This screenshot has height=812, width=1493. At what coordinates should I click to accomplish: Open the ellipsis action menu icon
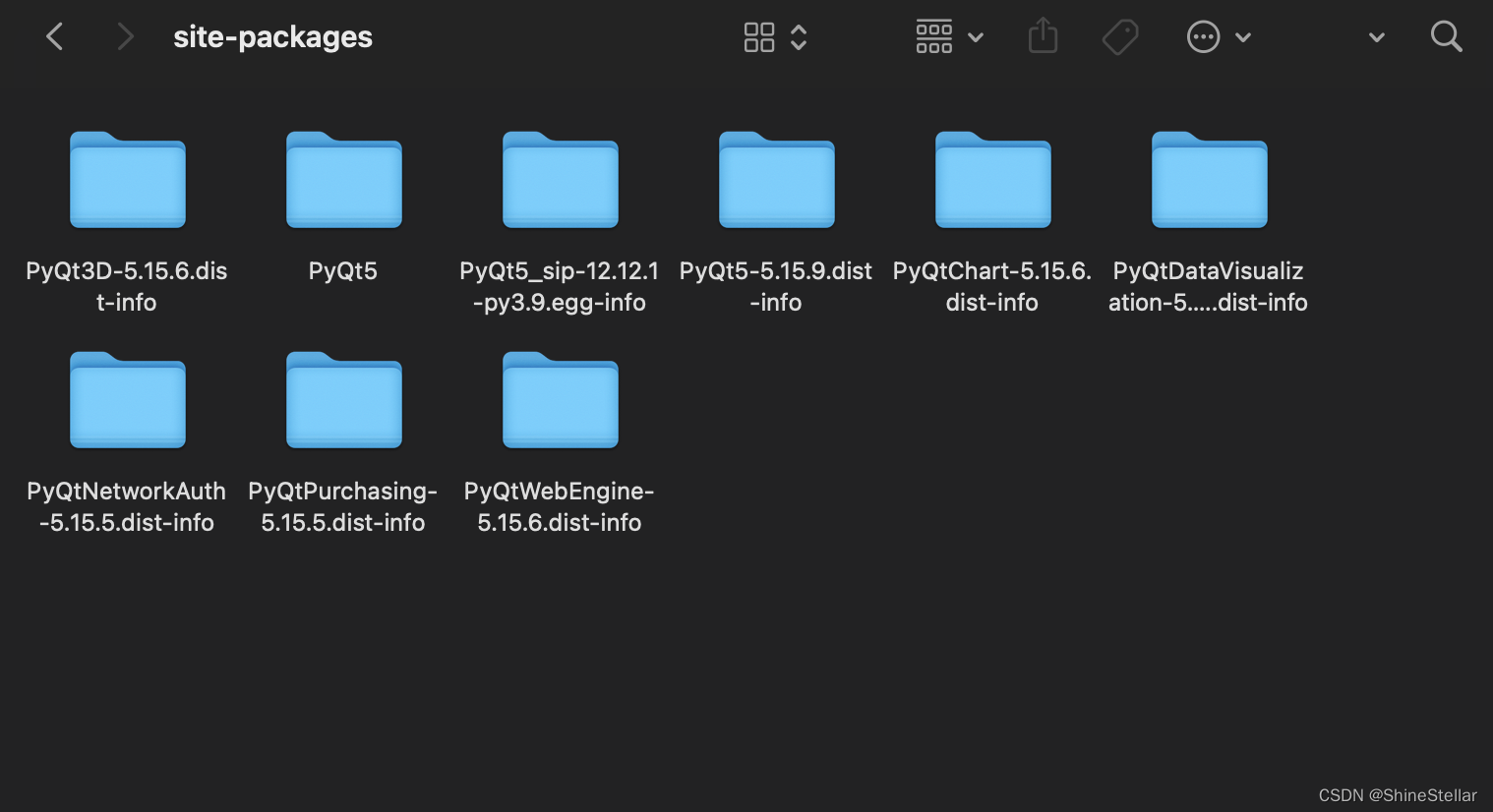pyautogui.click(x=1204, y=37)
